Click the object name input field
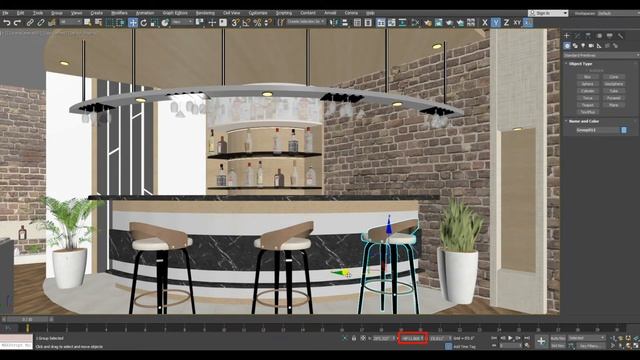This screenshot has width=640, height=360. coord(598,130)
